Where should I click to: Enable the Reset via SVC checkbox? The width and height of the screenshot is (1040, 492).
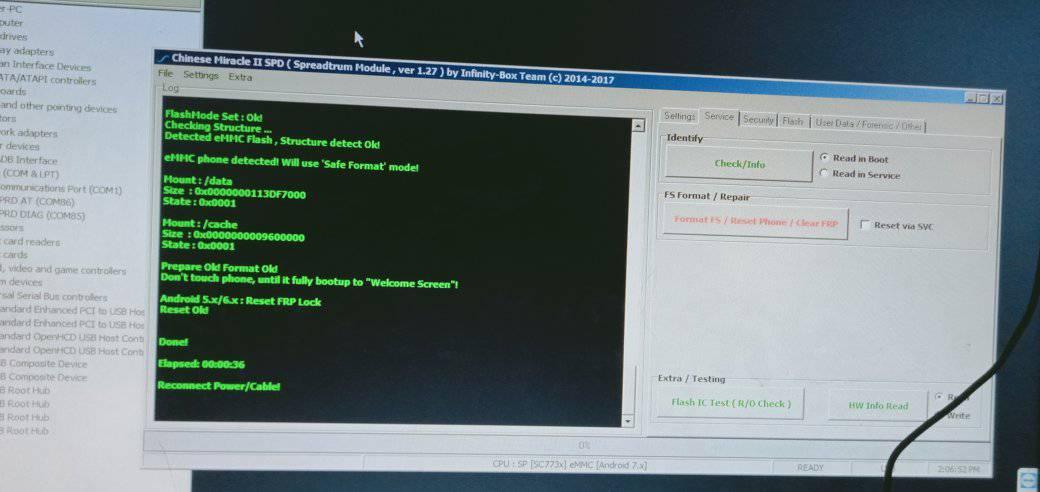click(897, 226)
